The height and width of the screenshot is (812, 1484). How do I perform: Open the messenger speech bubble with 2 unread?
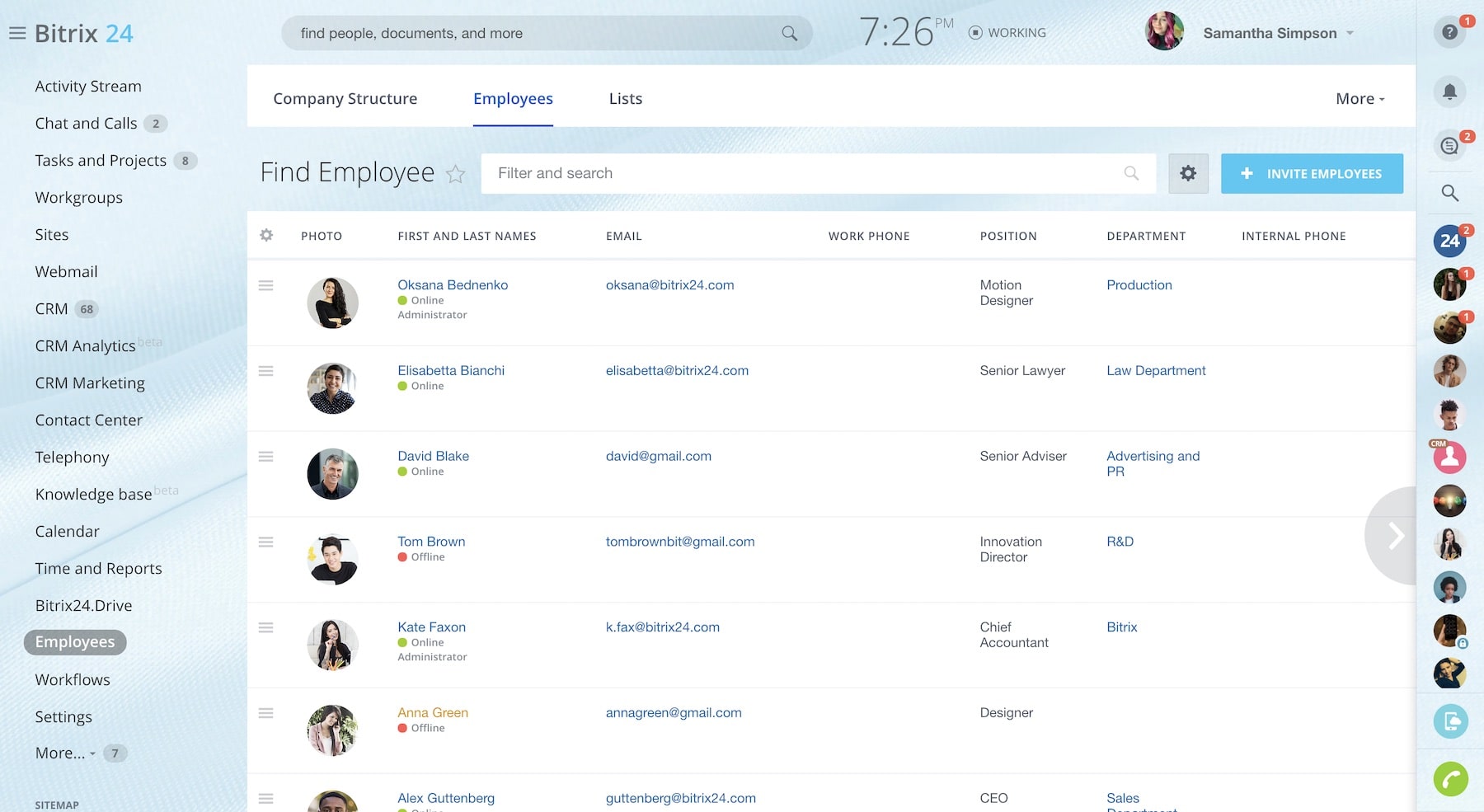tap(1449, 145)
